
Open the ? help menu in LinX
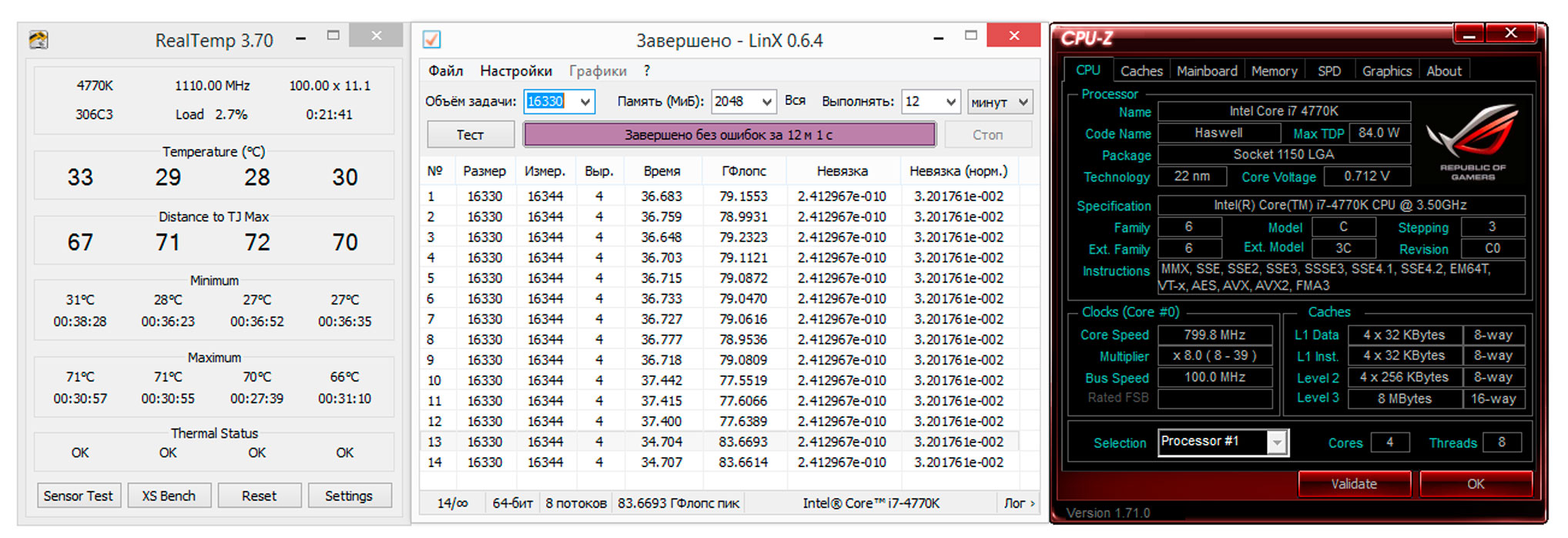647,71
